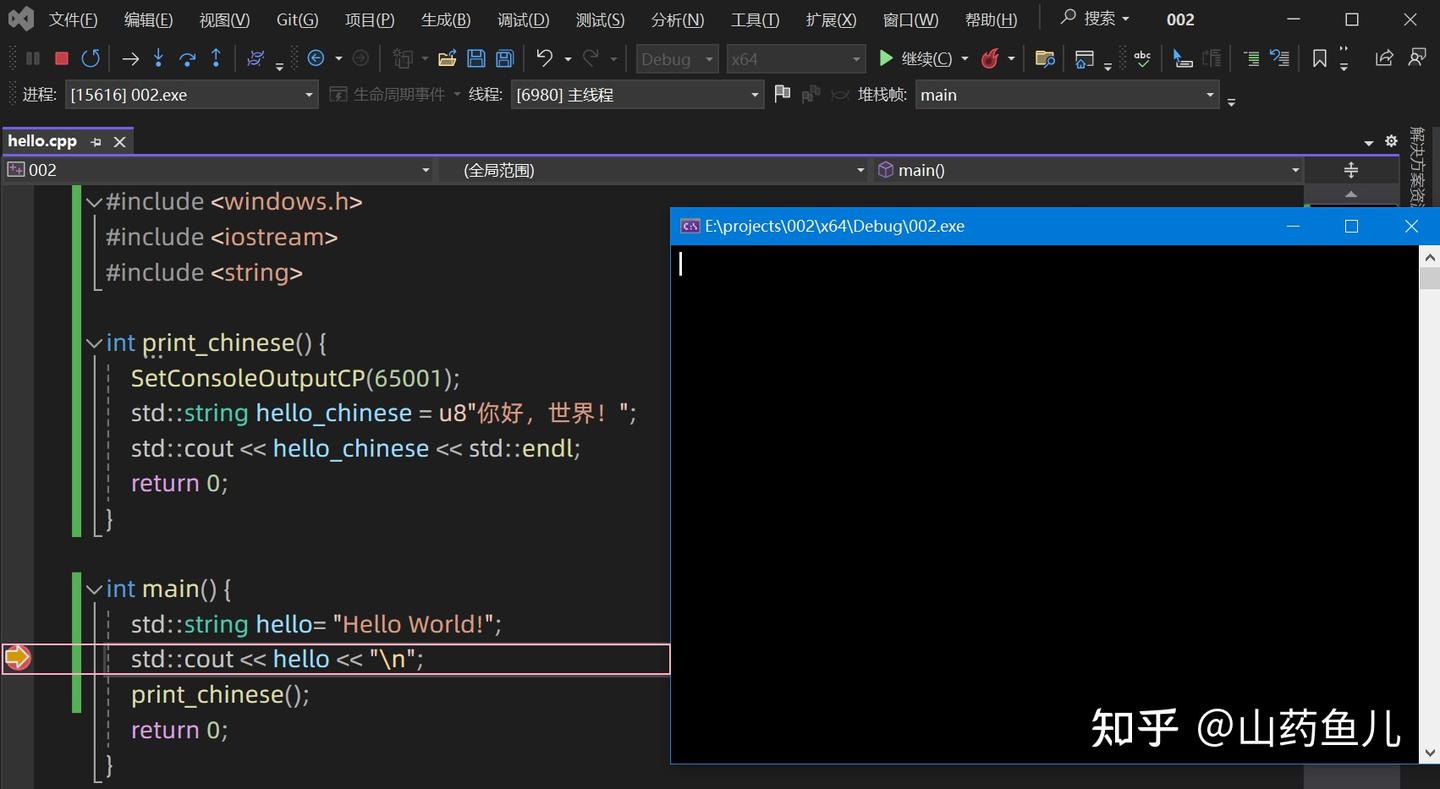1440x789 pixels.
Task: Click the editor gear settings icon
Action: pos(1391,141)
